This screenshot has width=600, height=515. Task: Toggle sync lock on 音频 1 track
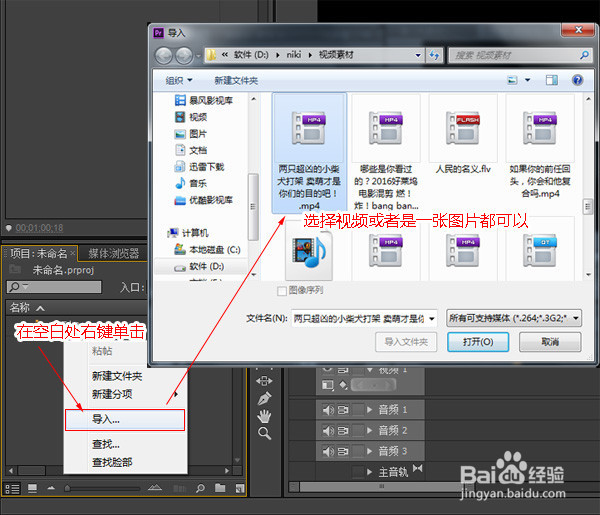343,410
